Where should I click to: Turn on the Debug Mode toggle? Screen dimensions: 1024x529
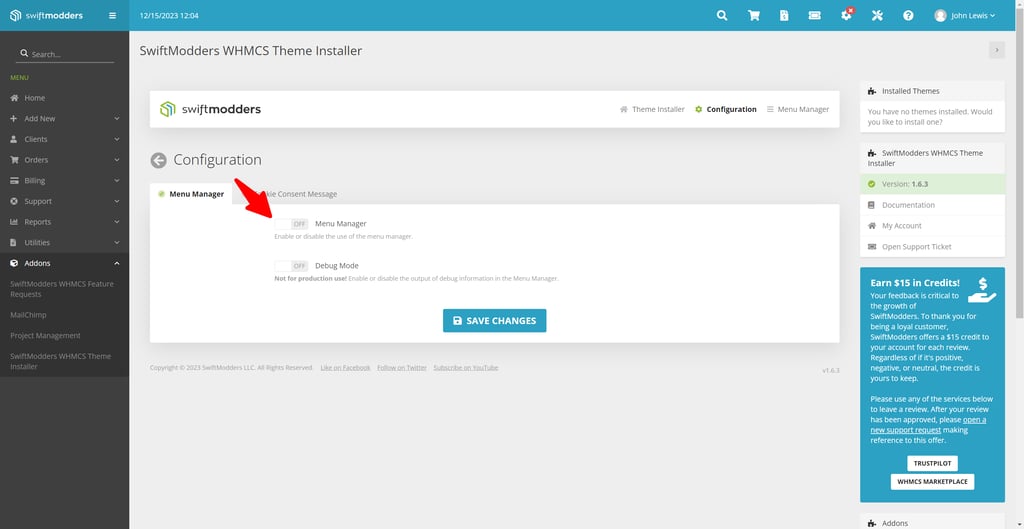292,266
